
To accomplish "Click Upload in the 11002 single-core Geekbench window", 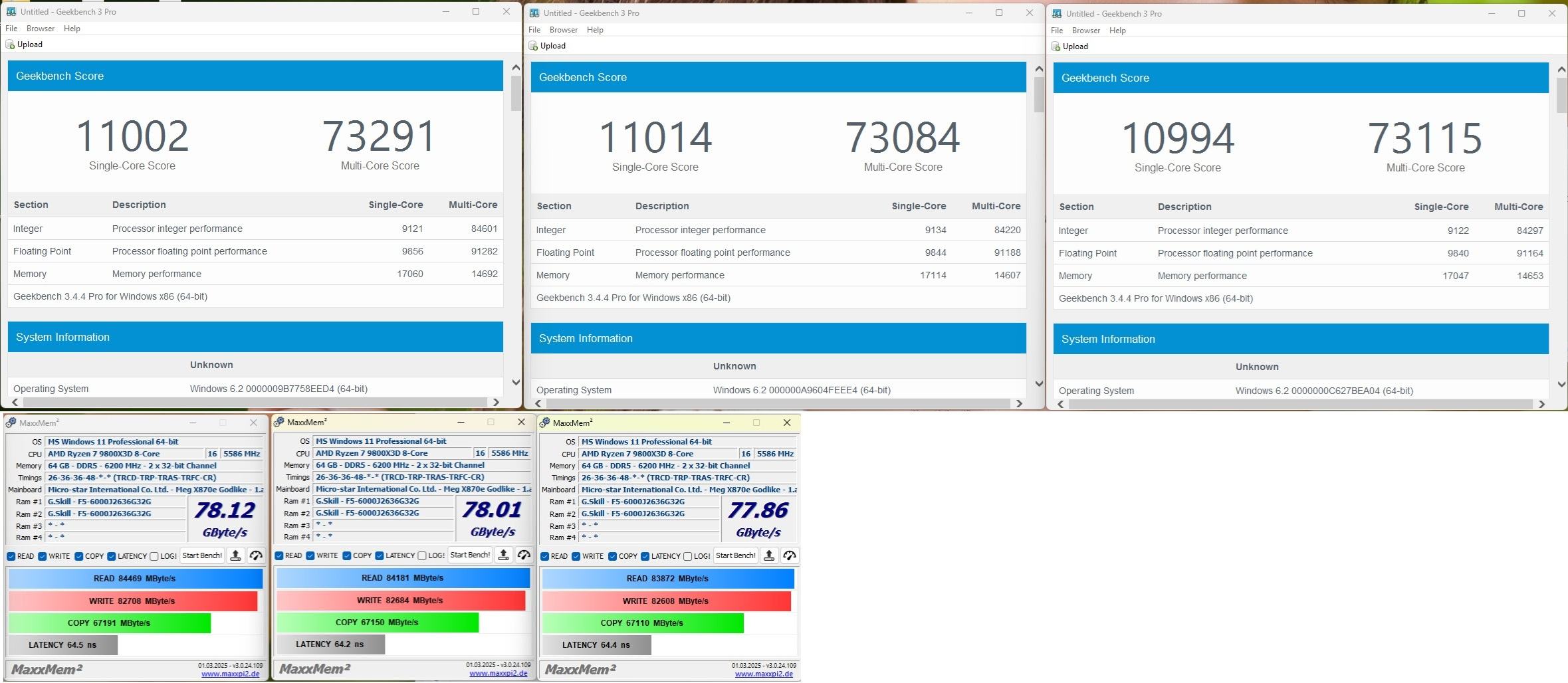I will coord(25,45).
